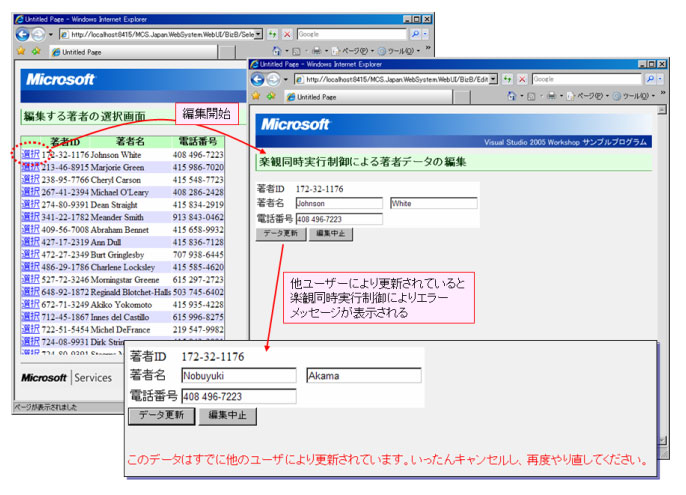Click データ更新 button in the enlarged callout
Image resolution: width=686 pixels, height=495 pixels.
coord(161,415)
